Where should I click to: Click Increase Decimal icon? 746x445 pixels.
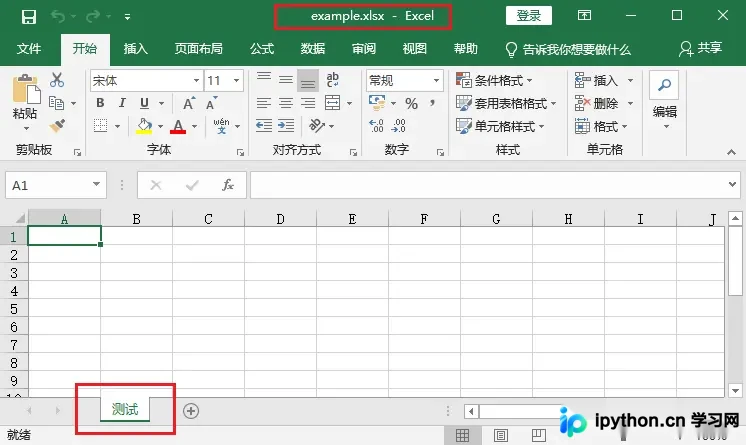tap(376, 126)
